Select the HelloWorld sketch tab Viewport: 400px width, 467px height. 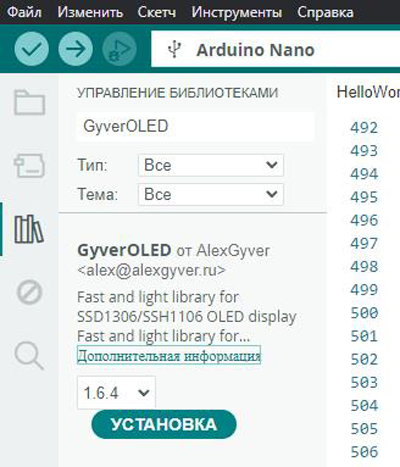[368, 92]
